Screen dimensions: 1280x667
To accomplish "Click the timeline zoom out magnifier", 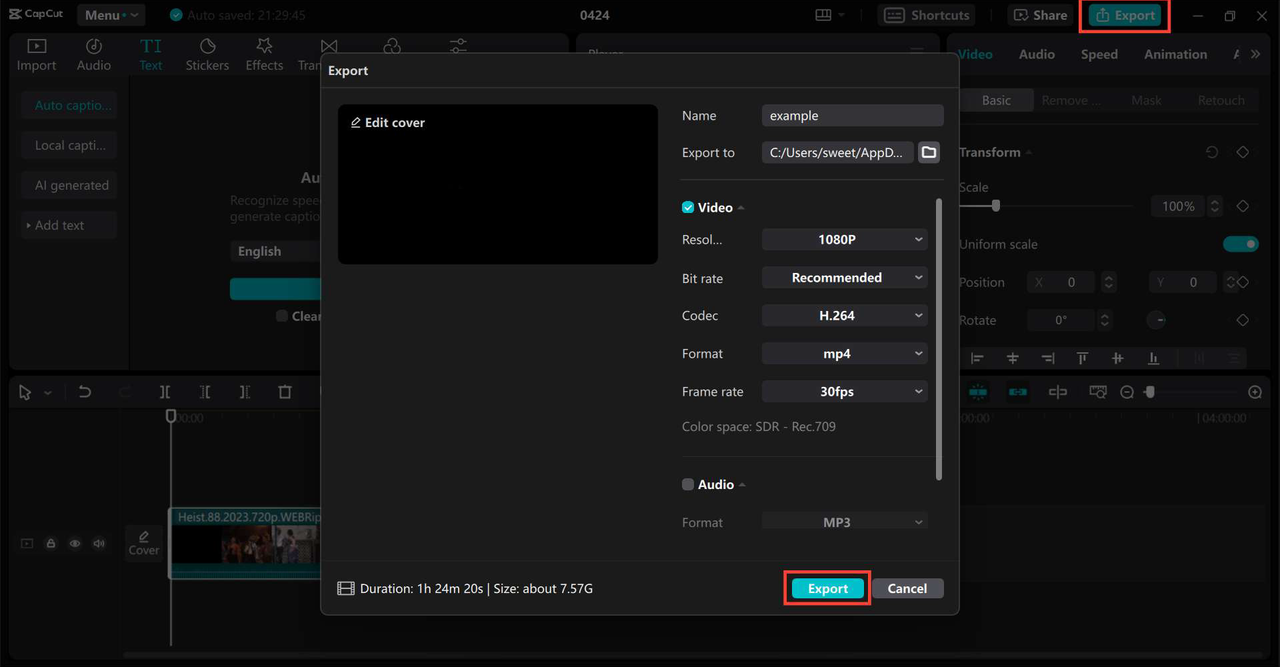I will pos(1127,392).
